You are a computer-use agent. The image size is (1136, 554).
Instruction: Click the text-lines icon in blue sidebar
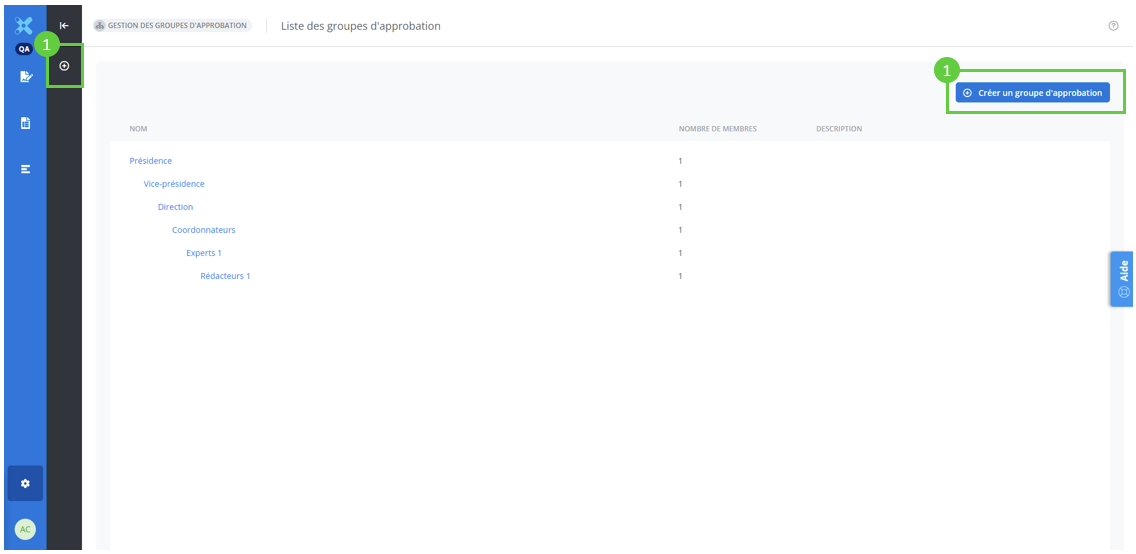[26, 169]
